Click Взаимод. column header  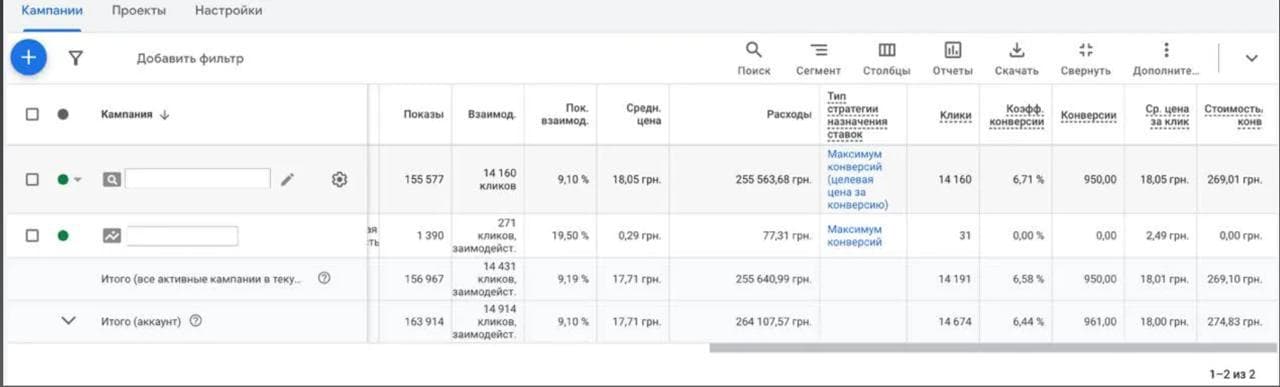click(x=491, y=114)
